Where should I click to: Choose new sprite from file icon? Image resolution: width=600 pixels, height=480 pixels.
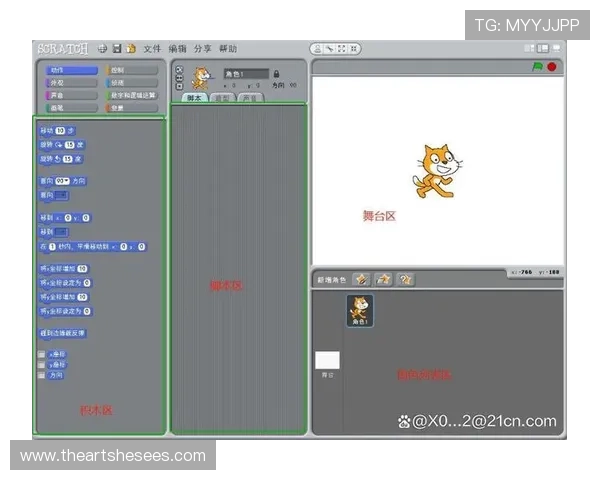pyautogui.click(x=383, y=280)
